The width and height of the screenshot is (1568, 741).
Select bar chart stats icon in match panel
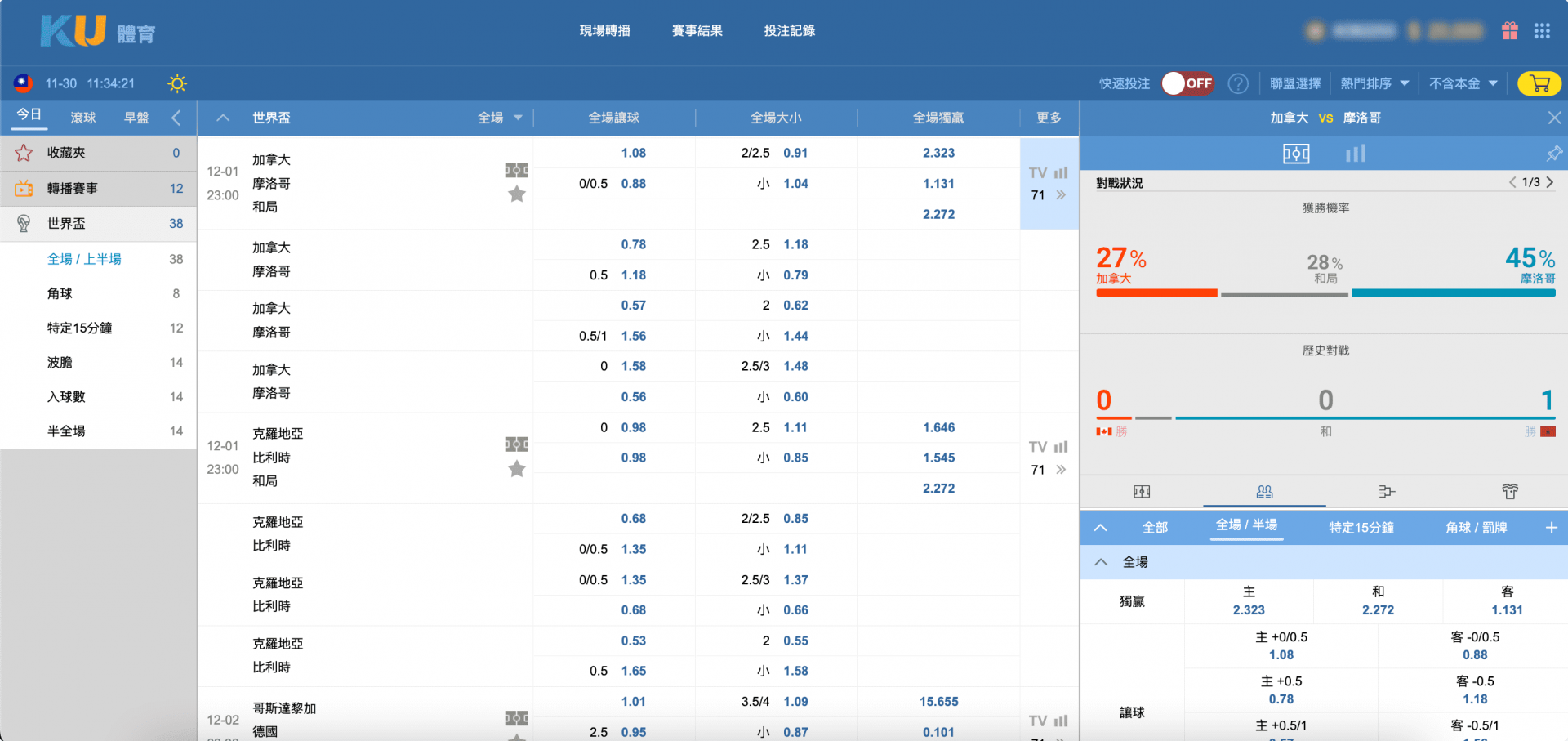[1356, 154]
